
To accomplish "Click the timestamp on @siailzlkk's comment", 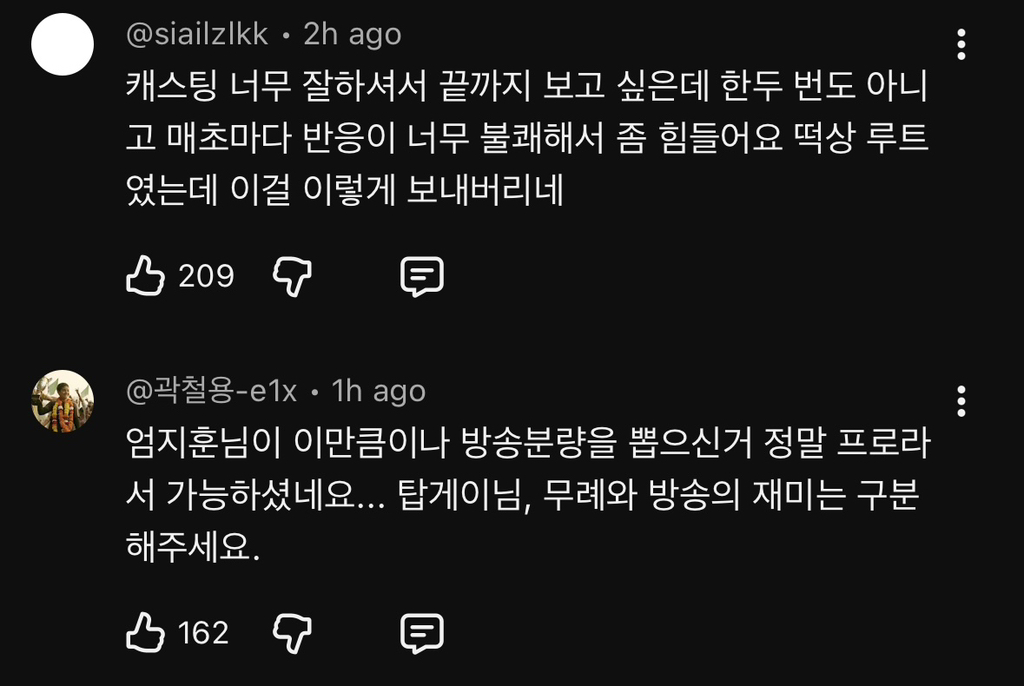I will coord(349,33).
